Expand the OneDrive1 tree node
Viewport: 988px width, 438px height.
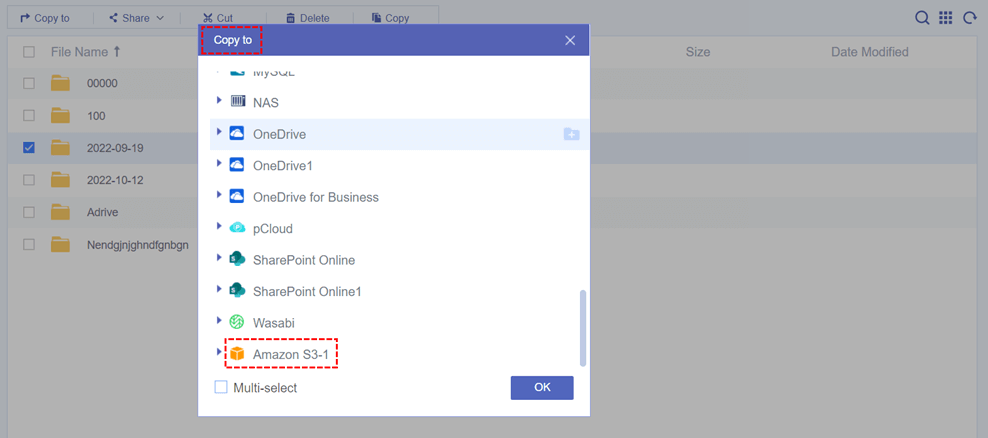point(219,163)
